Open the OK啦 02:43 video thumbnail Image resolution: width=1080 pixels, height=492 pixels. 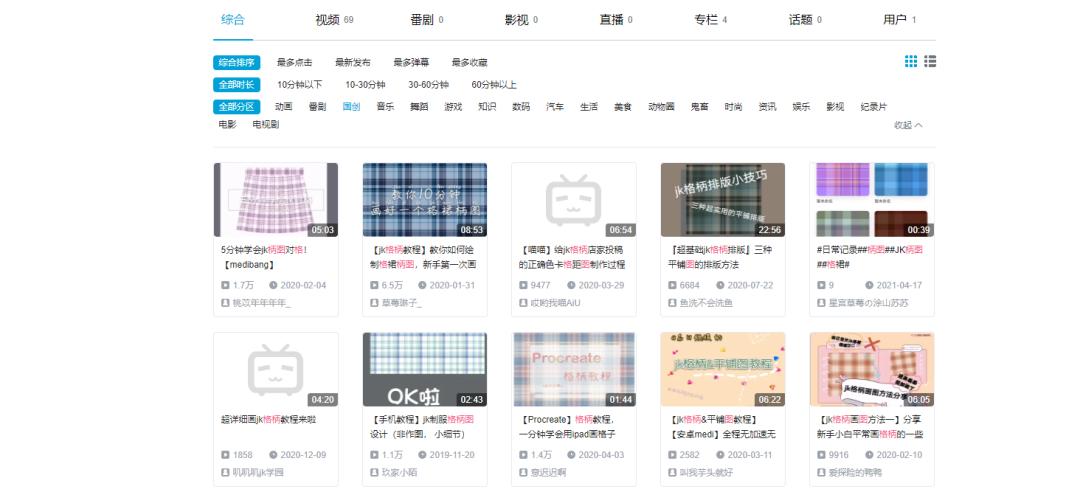click(425, 369)
